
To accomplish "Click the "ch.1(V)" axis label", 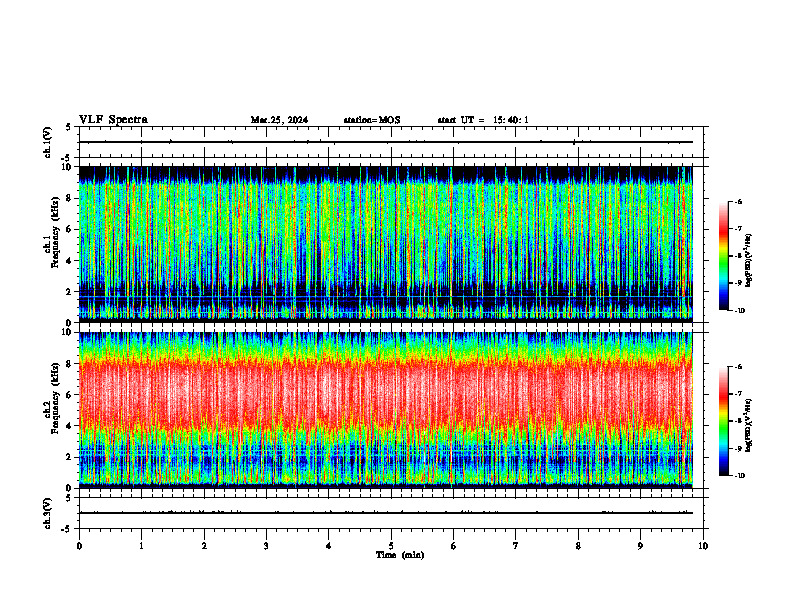I will (x=48, y=142).
